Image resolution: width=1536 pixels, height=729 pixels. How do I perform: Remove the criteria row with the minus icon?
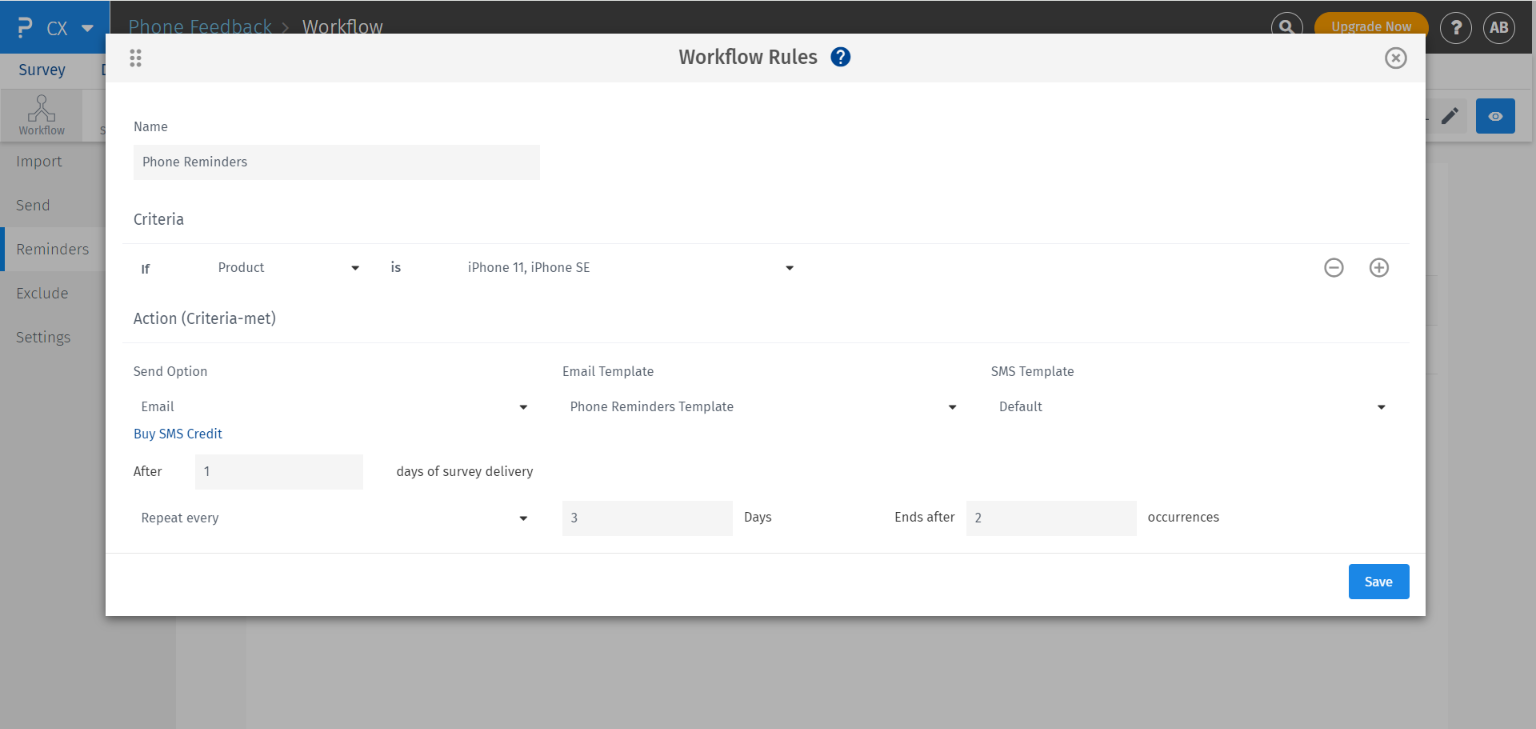[1334, 267]
